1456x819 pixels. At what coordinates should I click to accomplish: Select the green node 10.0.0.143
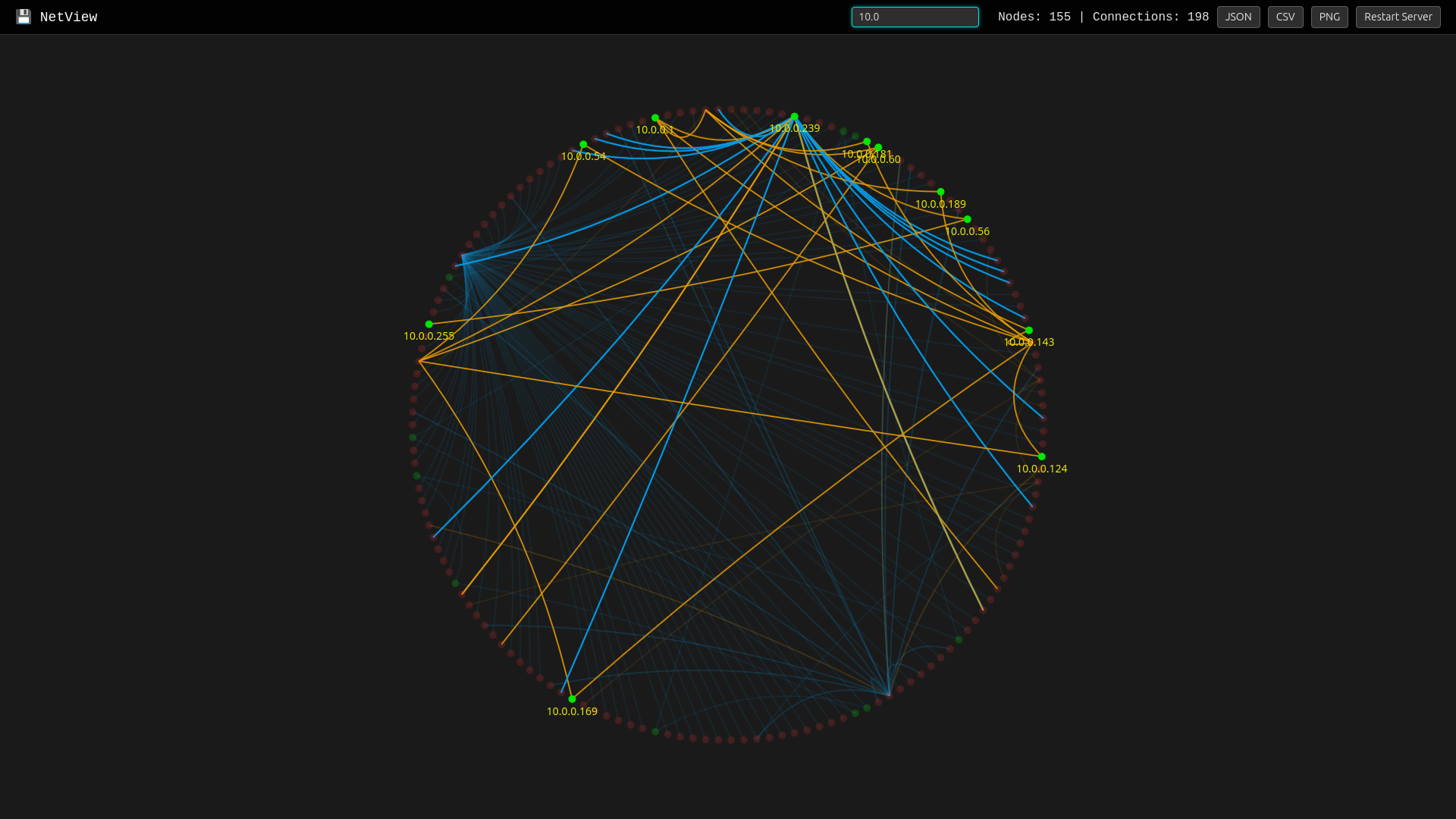[x=1028, y=330]
